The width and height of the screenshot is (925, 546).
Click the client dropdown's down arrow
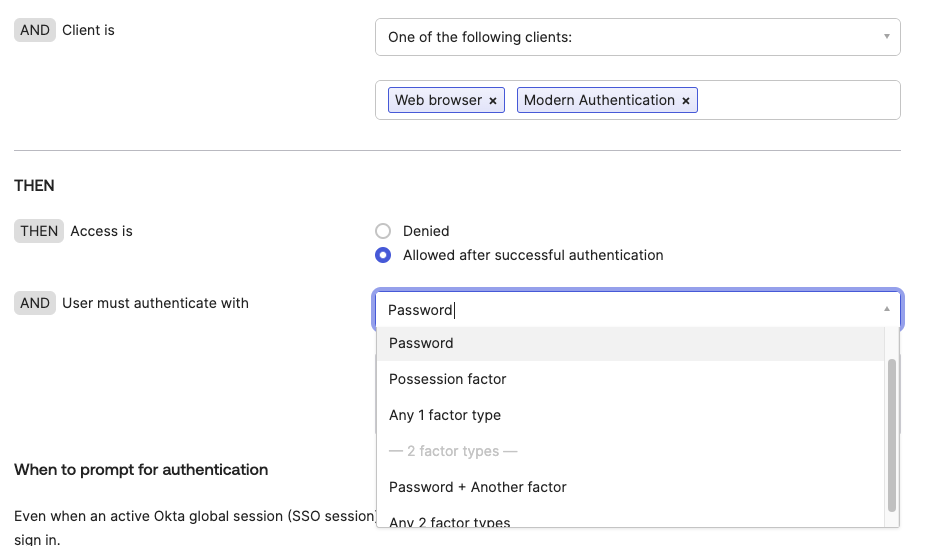[x=886, y=37]
